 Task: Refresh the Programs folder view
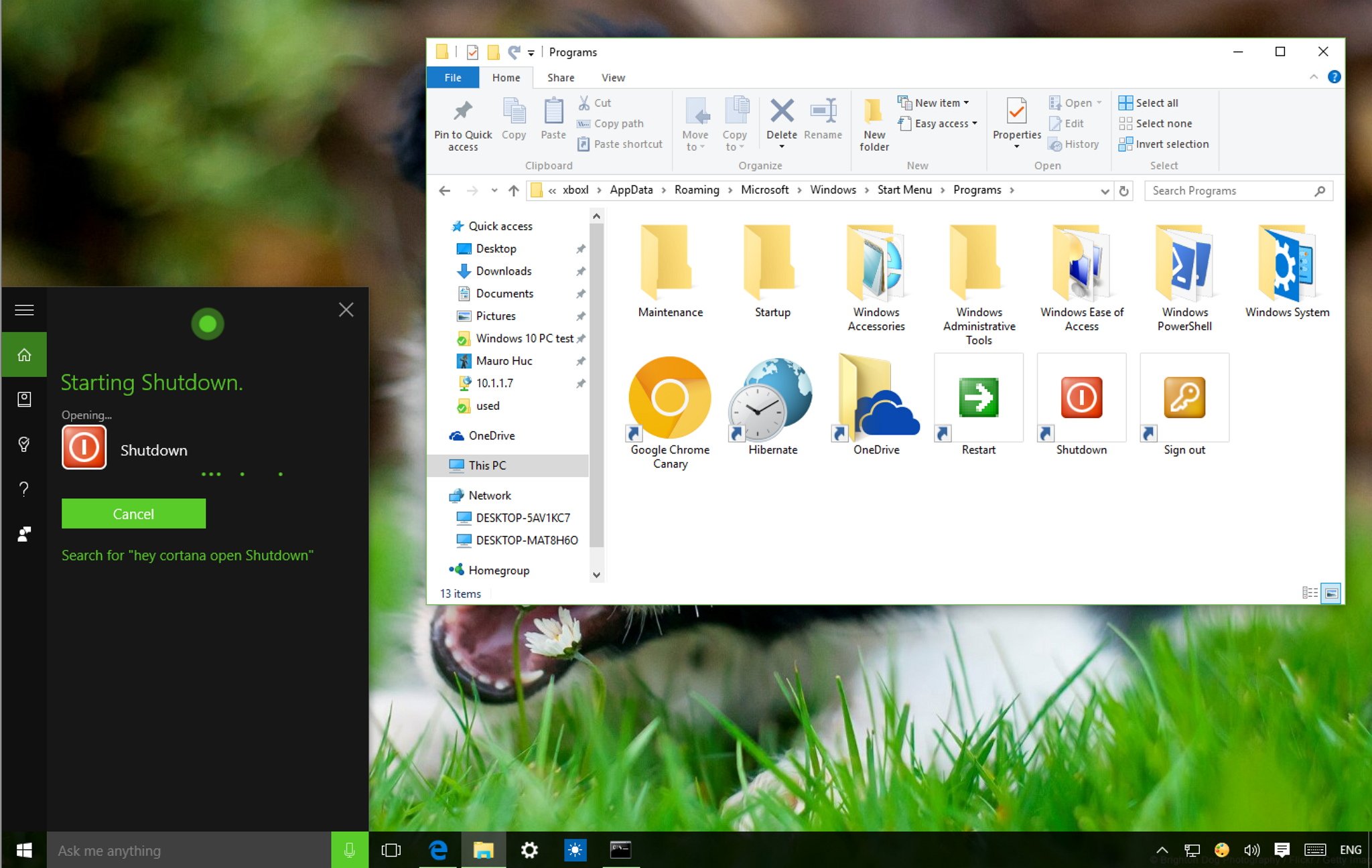coord(1123,191)
